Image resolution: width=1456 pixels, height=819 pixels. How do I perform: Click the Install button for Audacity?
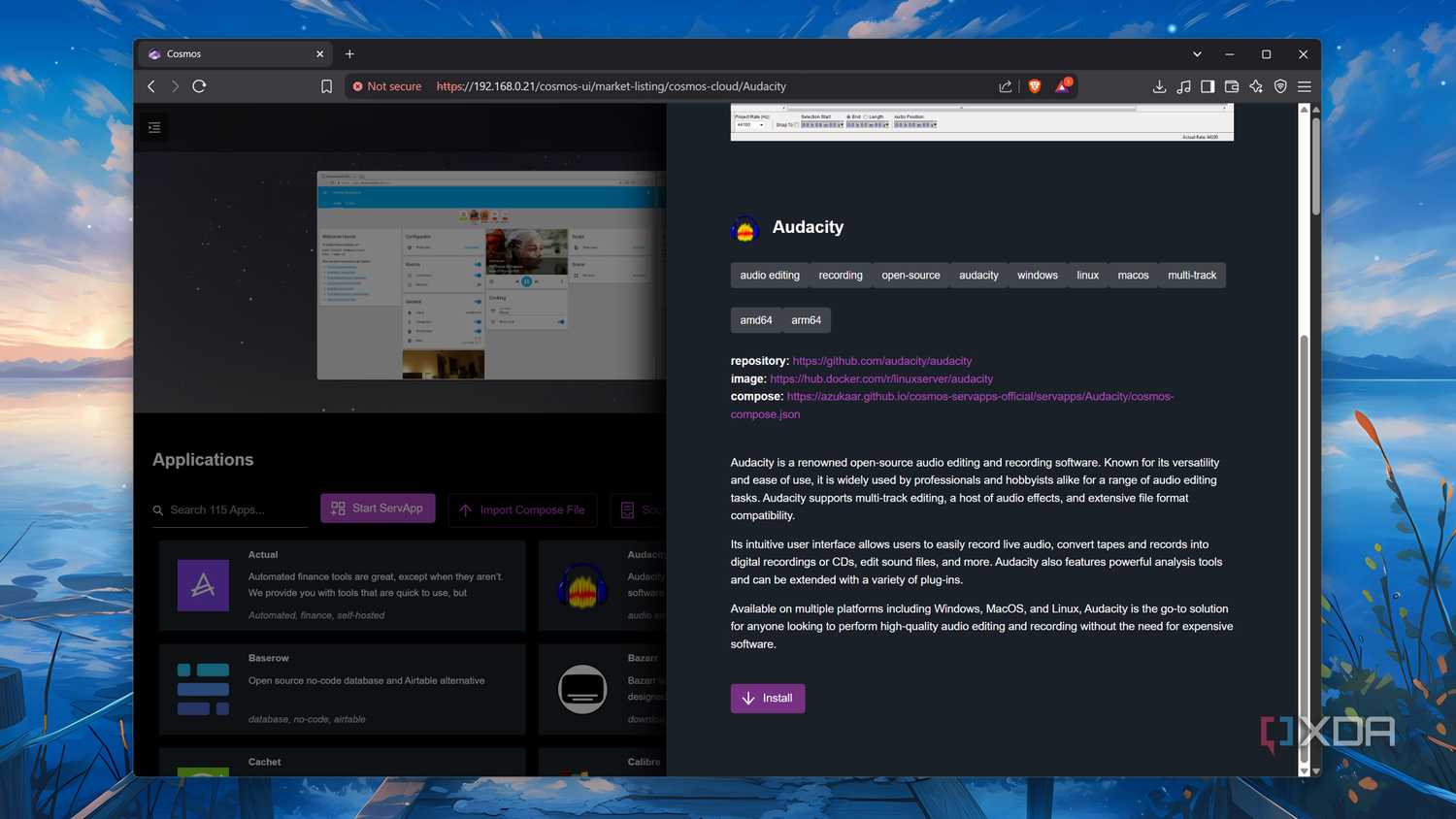[x=768, y=699]
